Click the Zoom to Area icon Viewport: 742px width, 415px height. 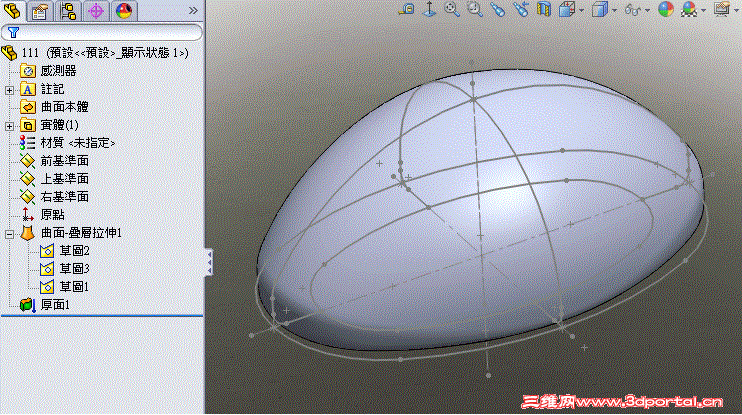[475, 9]
